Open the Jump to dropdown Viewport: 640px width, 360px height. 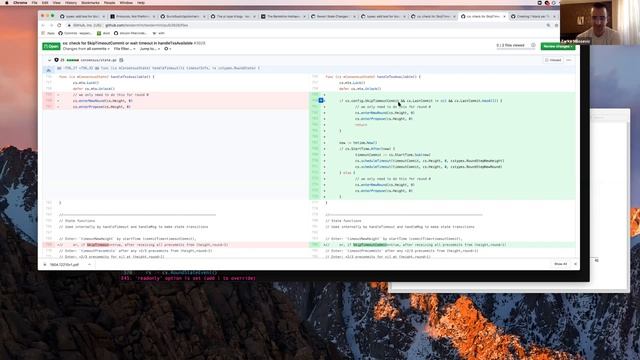(149, 49)
